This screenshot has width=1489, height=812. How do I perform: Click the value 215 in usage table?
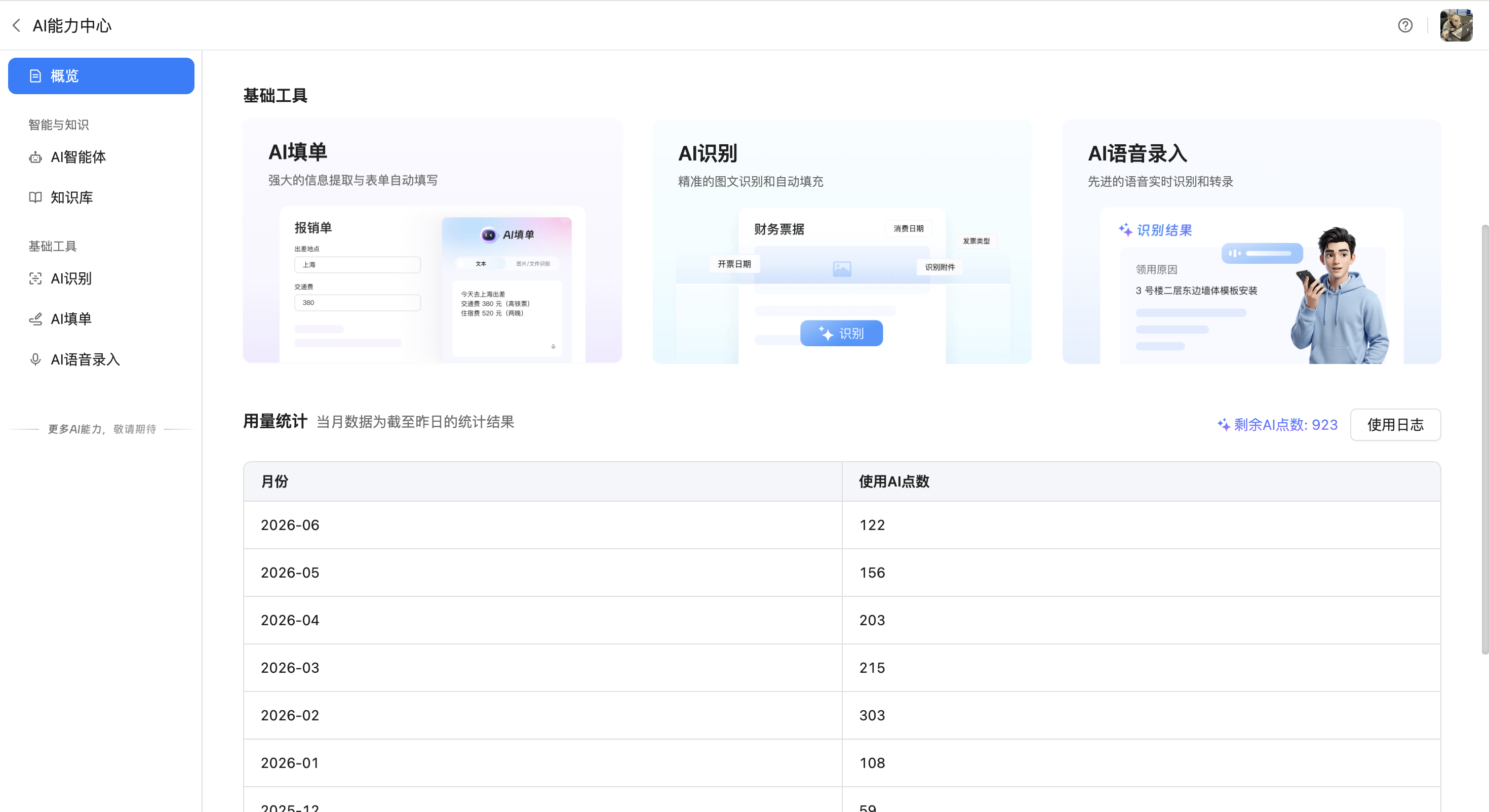point(872,668)
